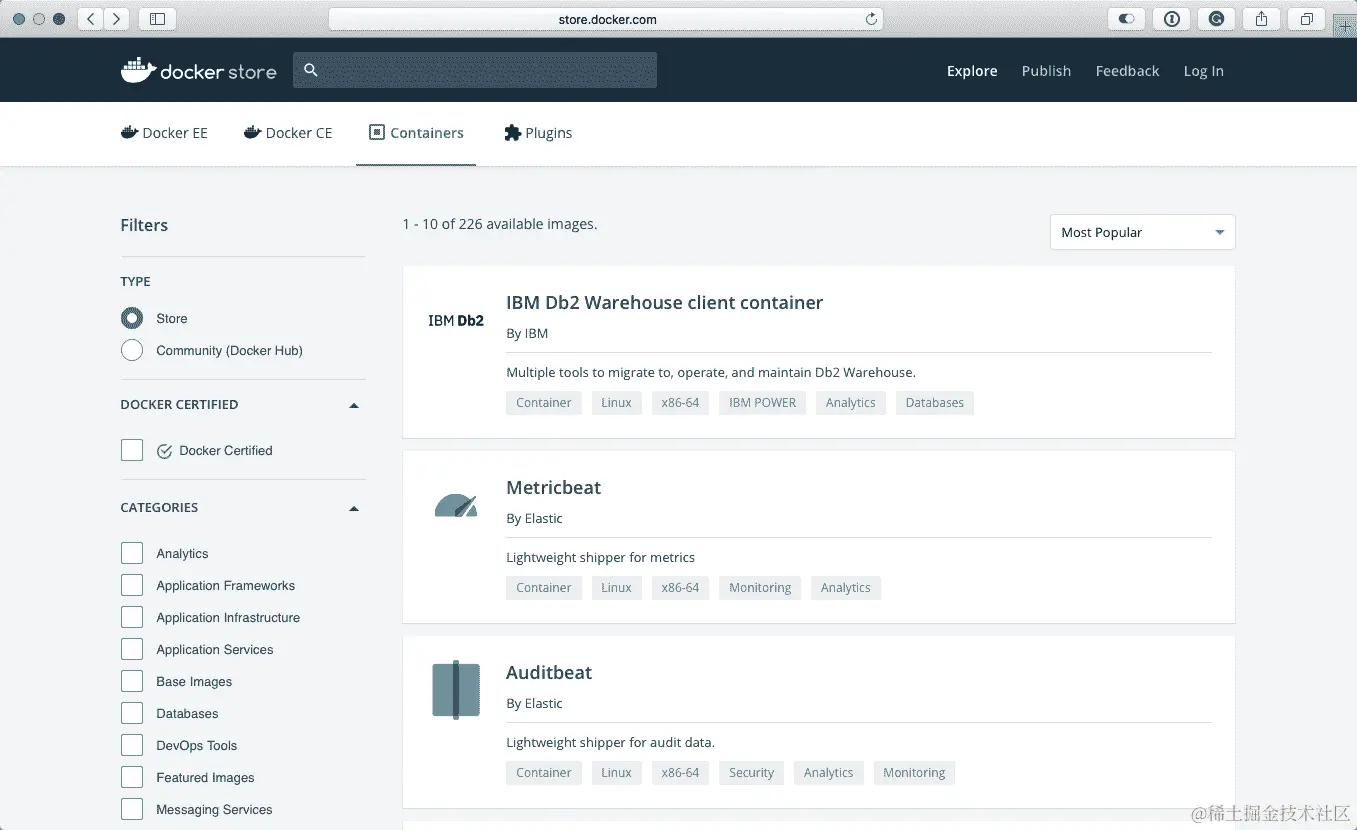This screenshot has height=830, width=1357.
Task: Open Publish in top navigation
Action: coord(1046,71)
